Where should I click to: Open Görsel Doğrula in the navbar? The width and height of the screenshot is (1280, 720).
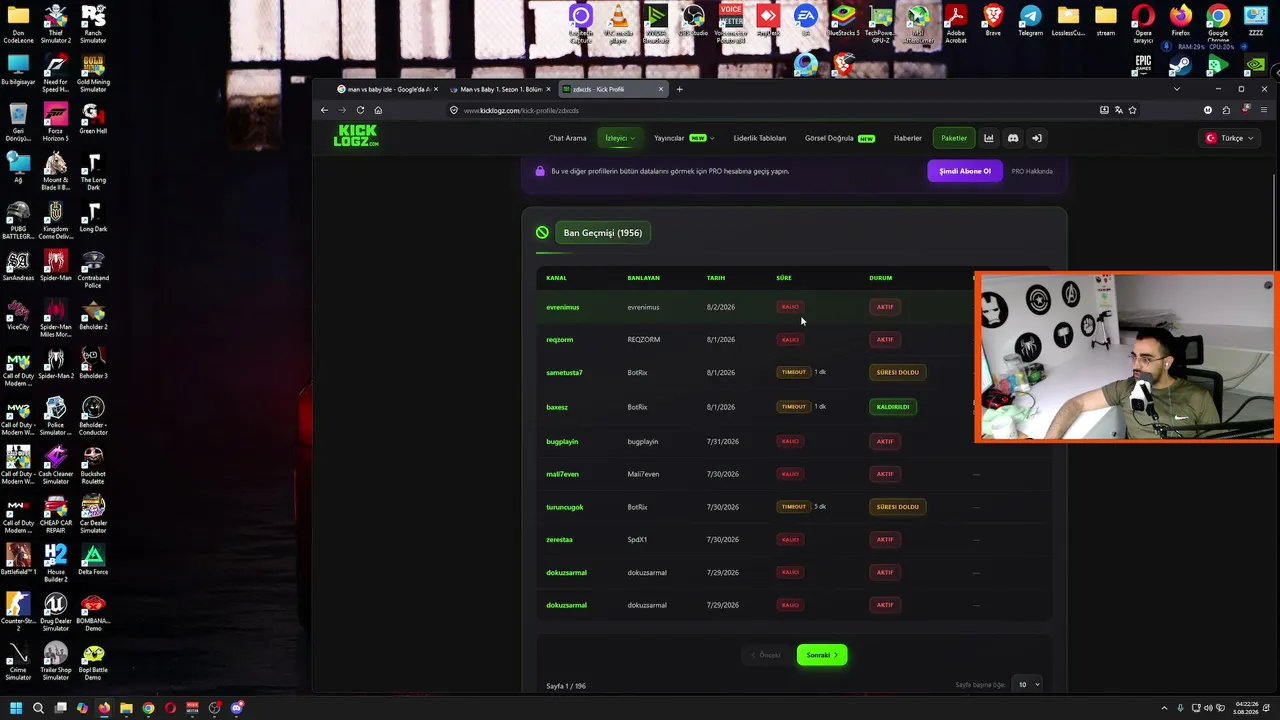tap(840, 138)
